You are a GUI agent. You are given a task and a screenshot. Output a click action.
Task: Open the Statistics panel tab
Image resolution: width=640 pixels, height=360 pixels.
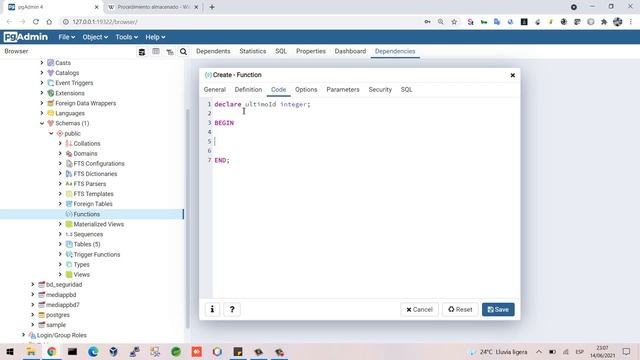click(253, 51)
